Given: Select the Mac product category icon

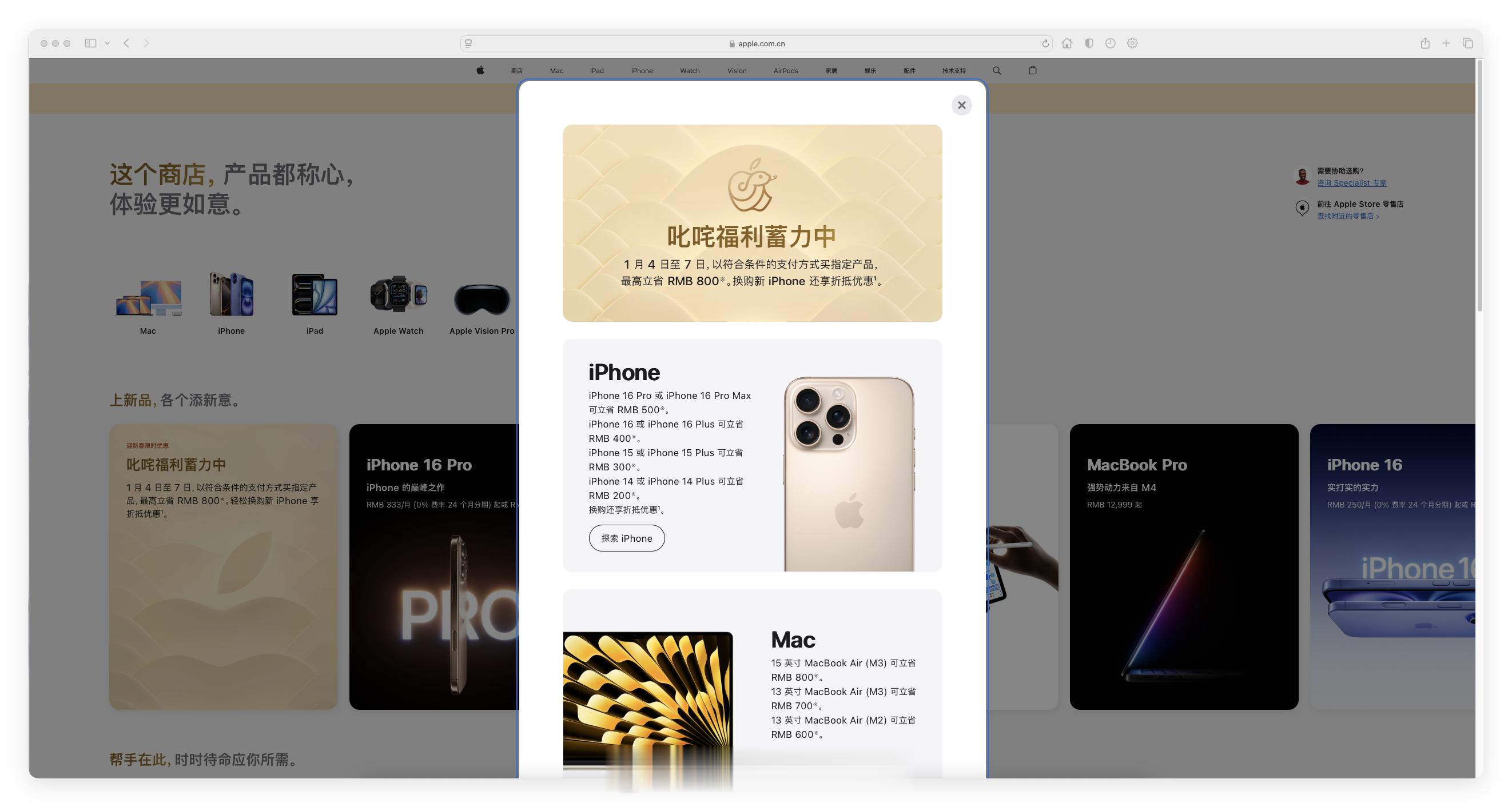Looking at the screenshot, I should 149,303.
